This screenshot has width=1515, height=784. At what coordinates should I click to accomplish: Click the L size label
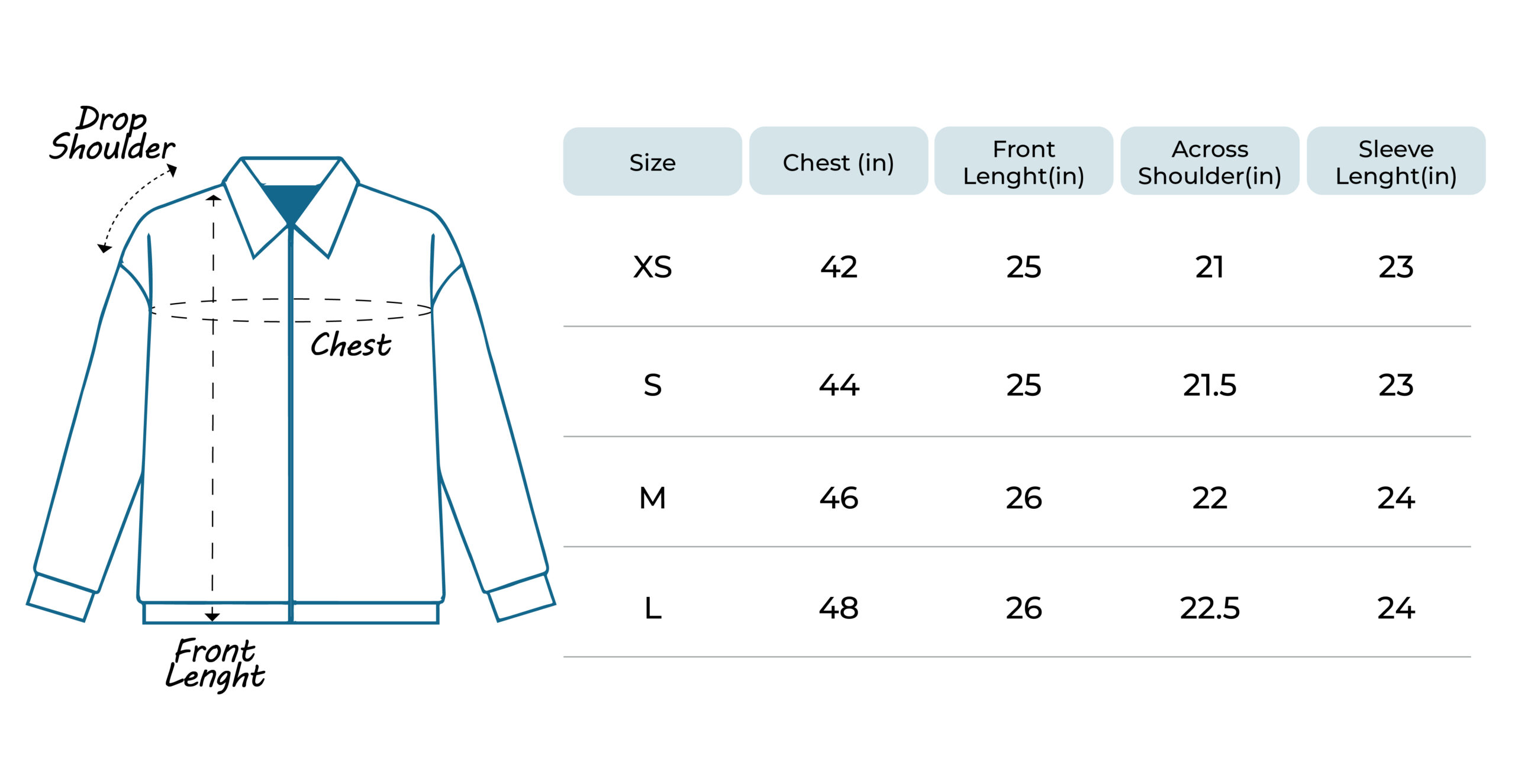point(652,608)
